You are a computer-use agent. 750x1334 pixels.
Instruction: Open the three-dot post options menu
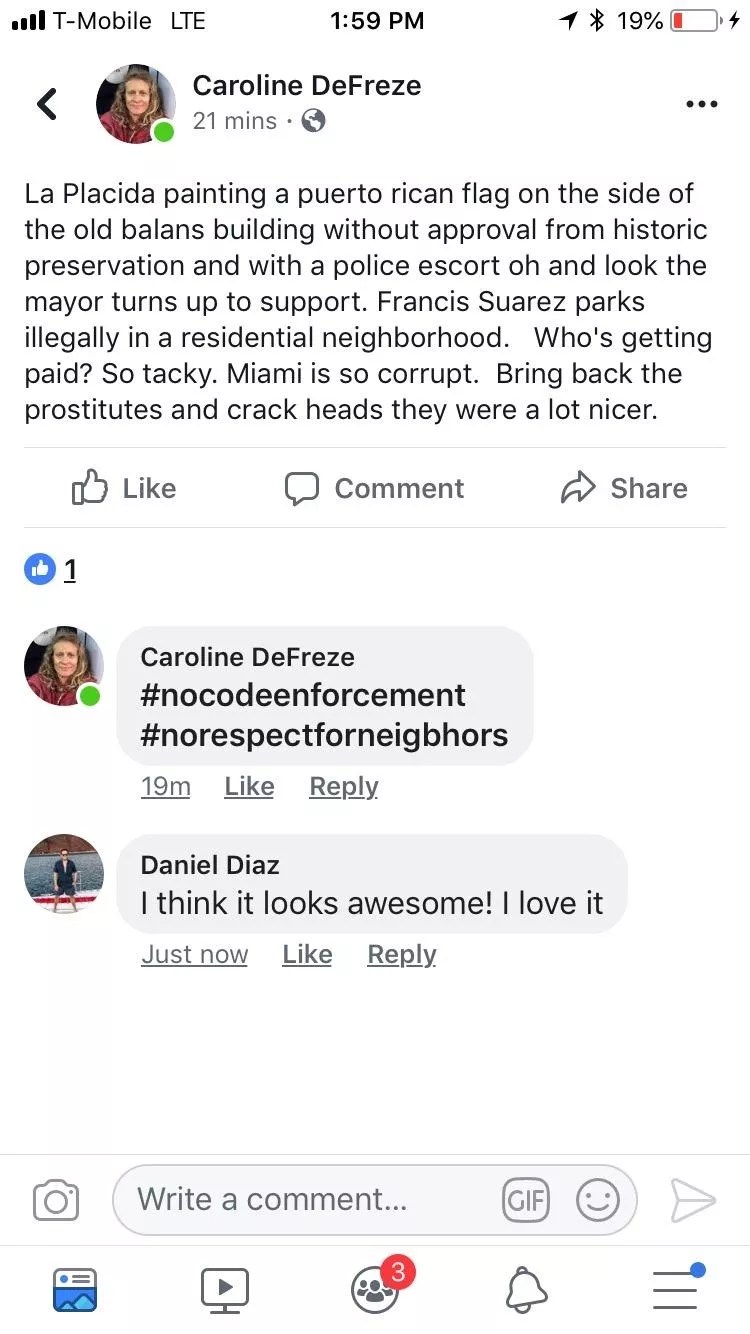pyautogui.click(x=701, y=104)
